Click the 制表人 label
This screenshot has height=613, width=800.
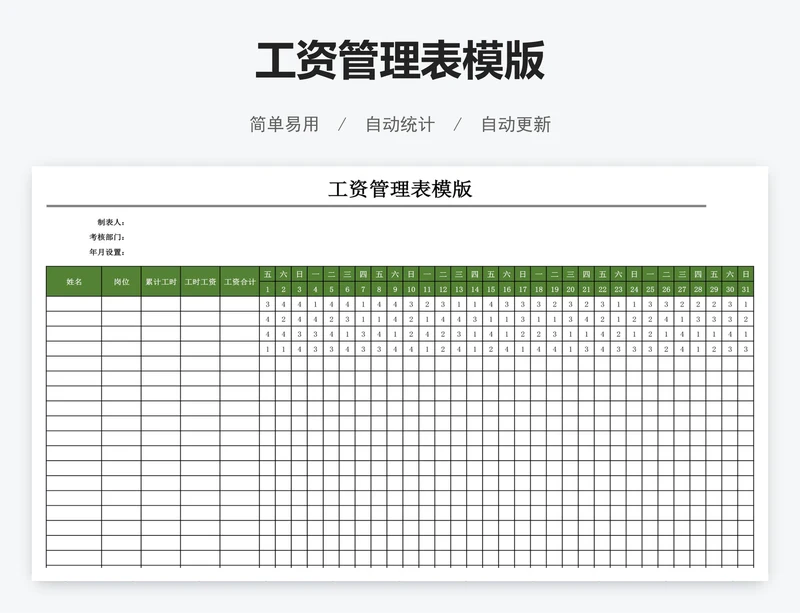point(111,223)
